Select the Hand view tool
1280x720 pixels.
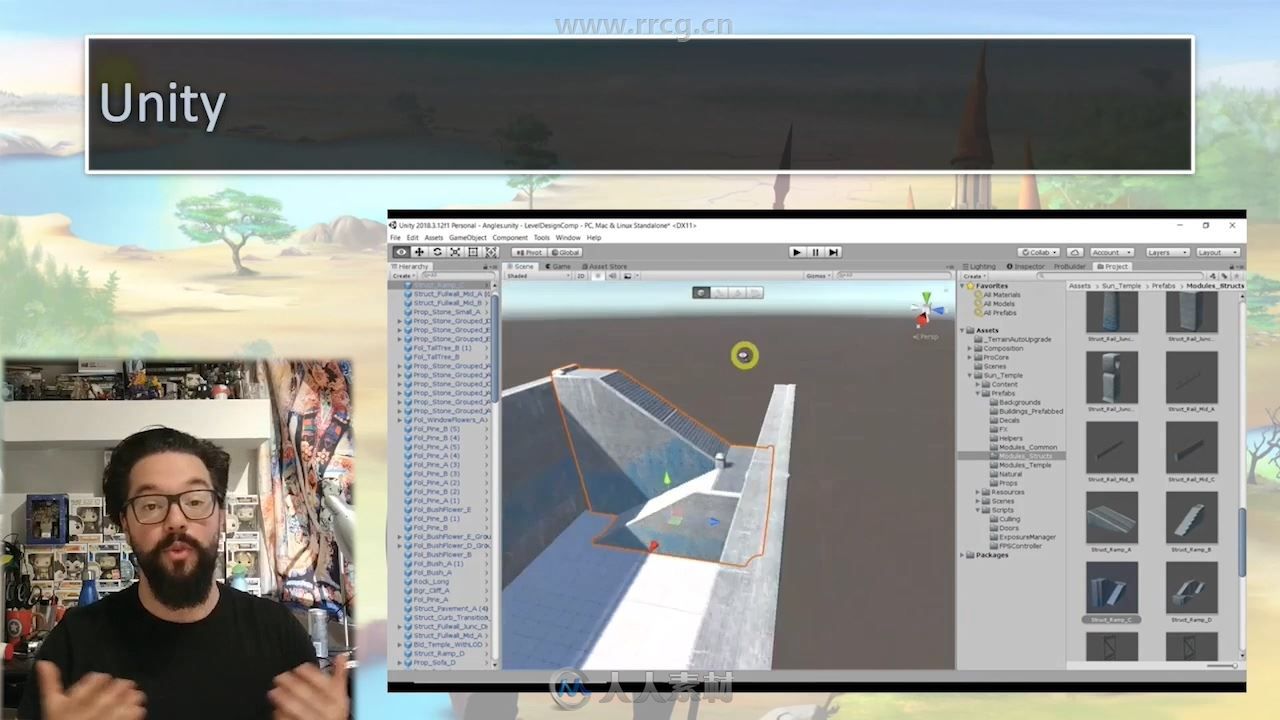point(401,252)
